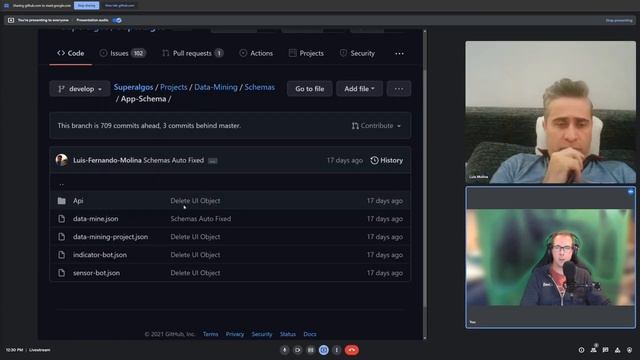
Task: Click file icon beside sensor-bot.json
Action: [x=62, y=273]
